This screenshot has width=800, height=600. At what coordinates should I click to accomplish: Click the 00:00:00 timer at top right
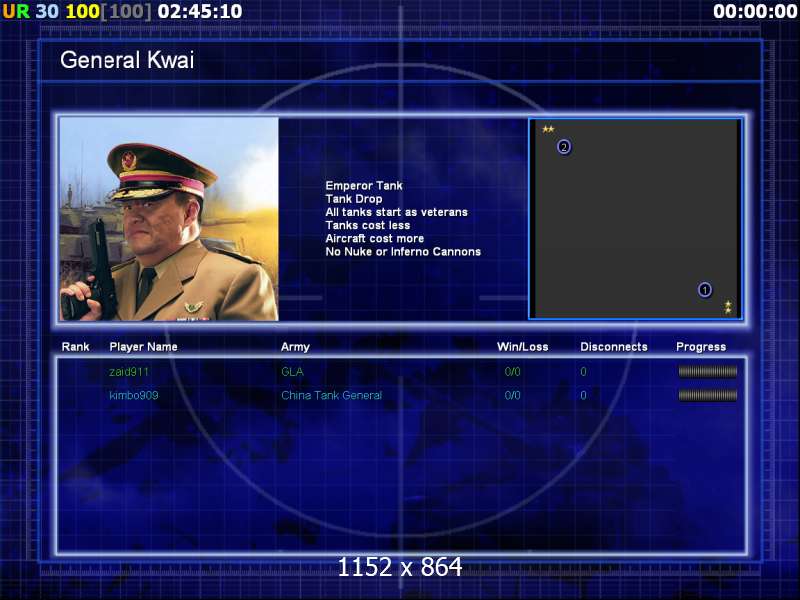tap(756, 11)
